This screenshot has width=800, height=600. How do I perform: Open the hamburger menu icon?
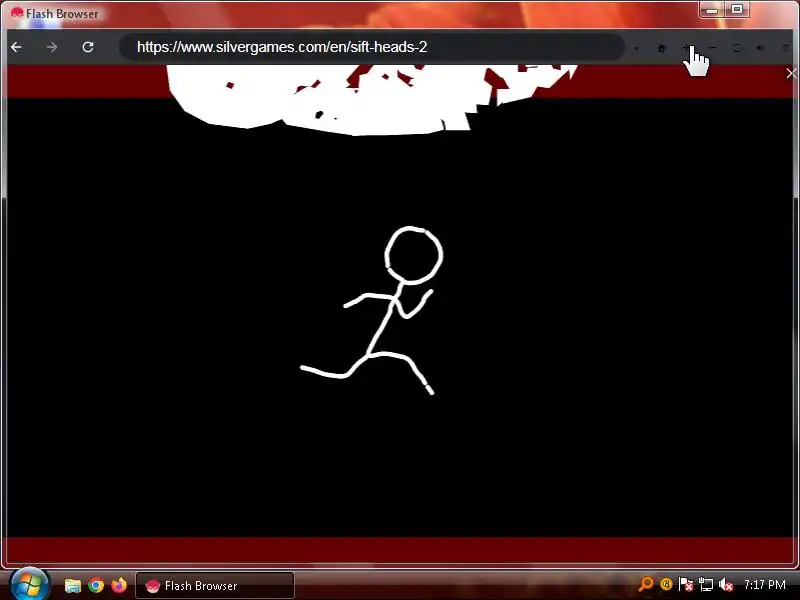pyautogui.click(x=786, y=48)
